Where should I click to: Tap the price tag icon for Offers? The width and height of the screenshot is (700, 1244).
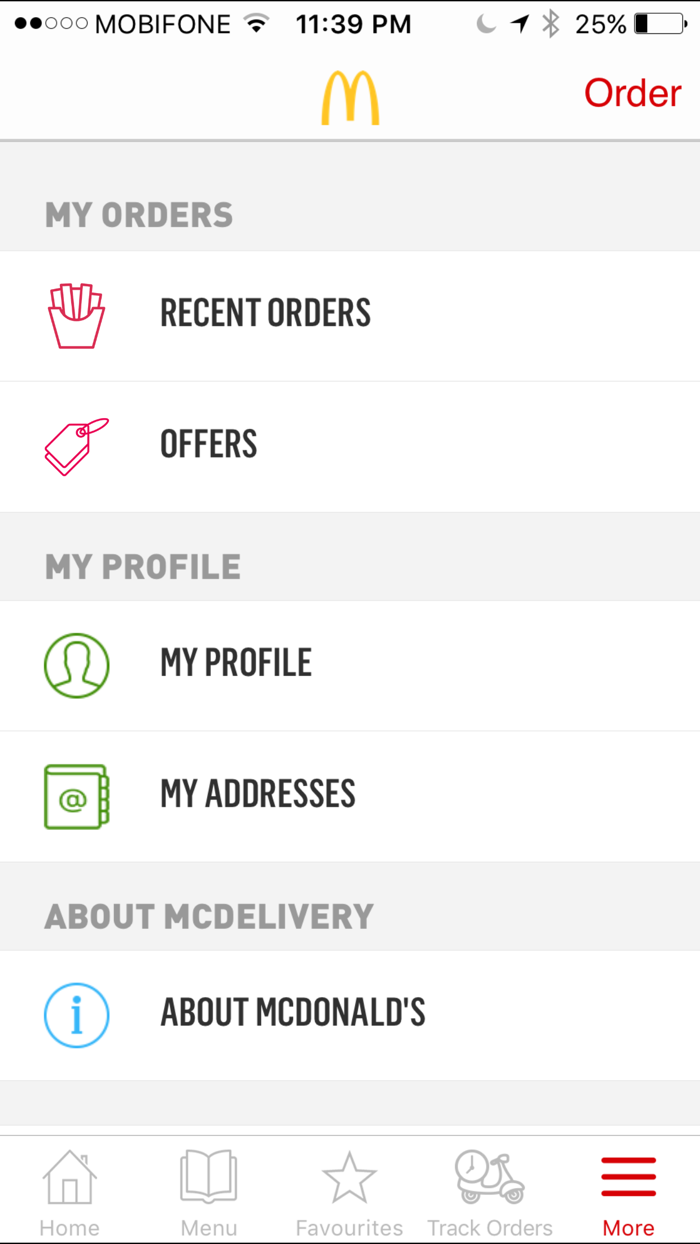point(75,443)
